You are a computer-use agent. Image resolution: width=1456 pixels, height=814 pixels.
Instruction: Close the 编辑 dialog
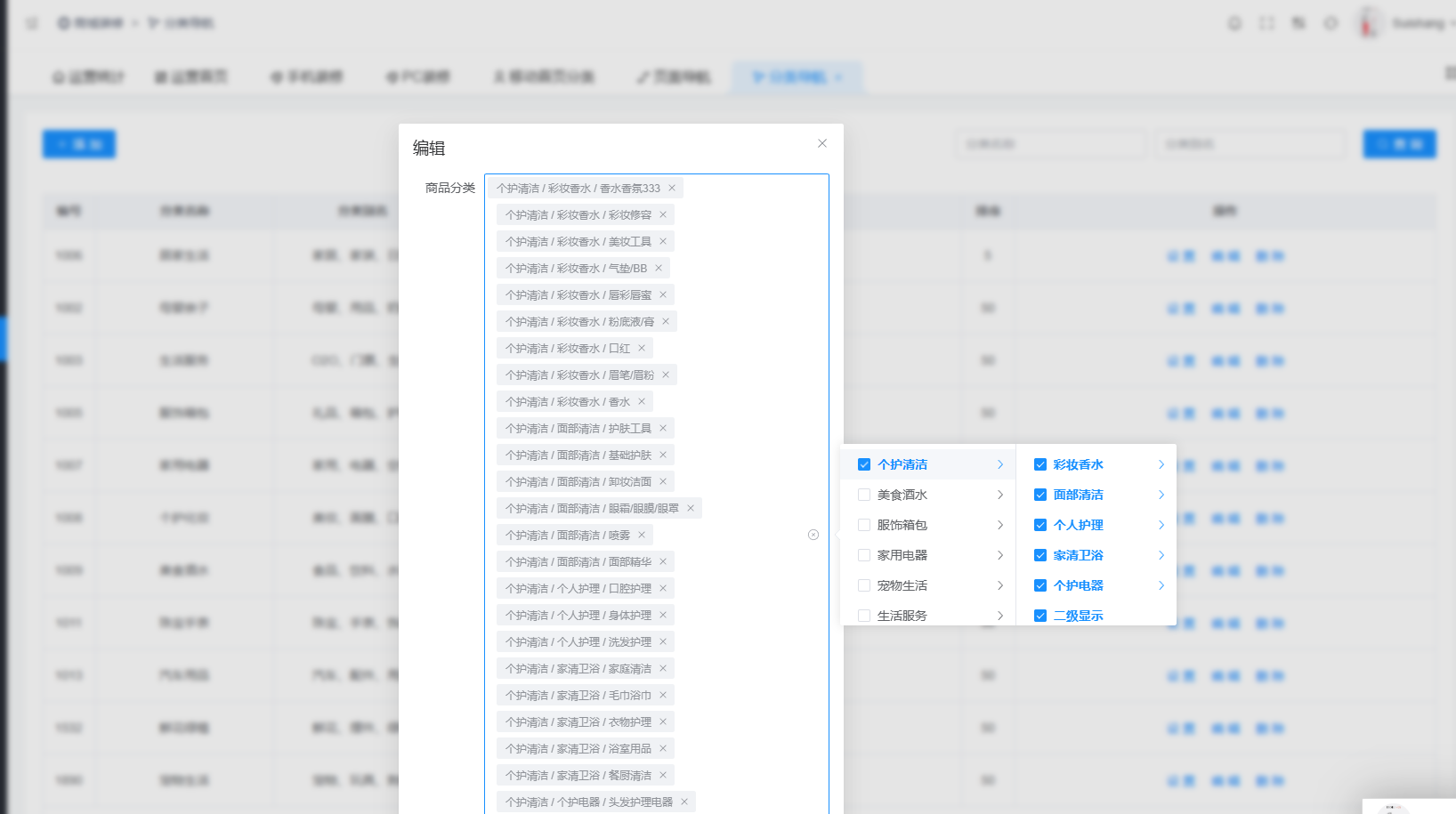822,143
